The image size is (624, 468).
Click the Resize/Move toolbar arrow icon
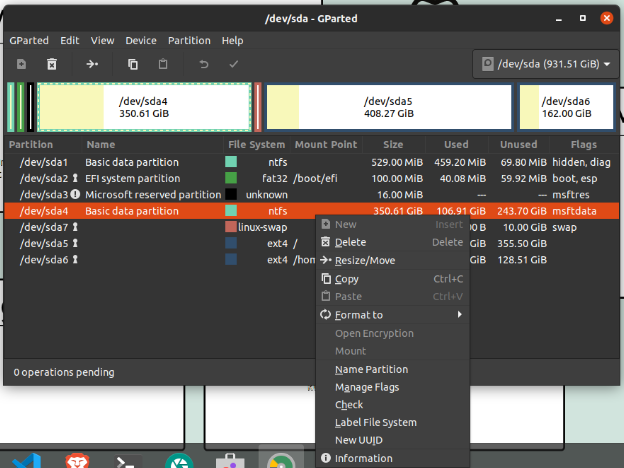(x=92, y=64)
